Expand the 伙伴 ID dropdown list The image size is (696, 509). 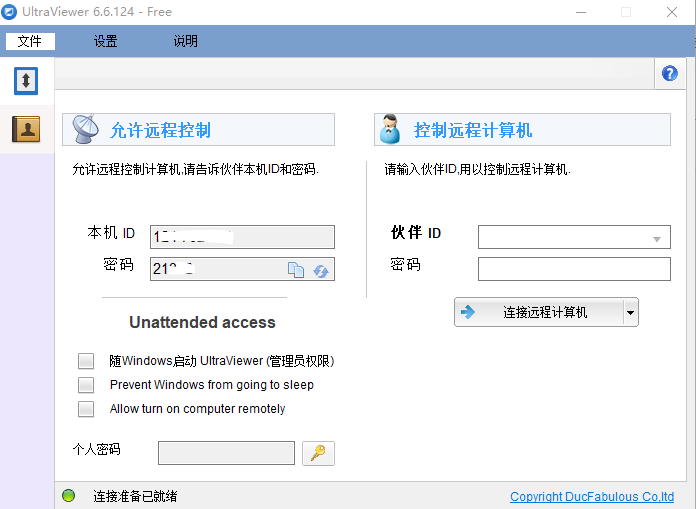(656, 238)
